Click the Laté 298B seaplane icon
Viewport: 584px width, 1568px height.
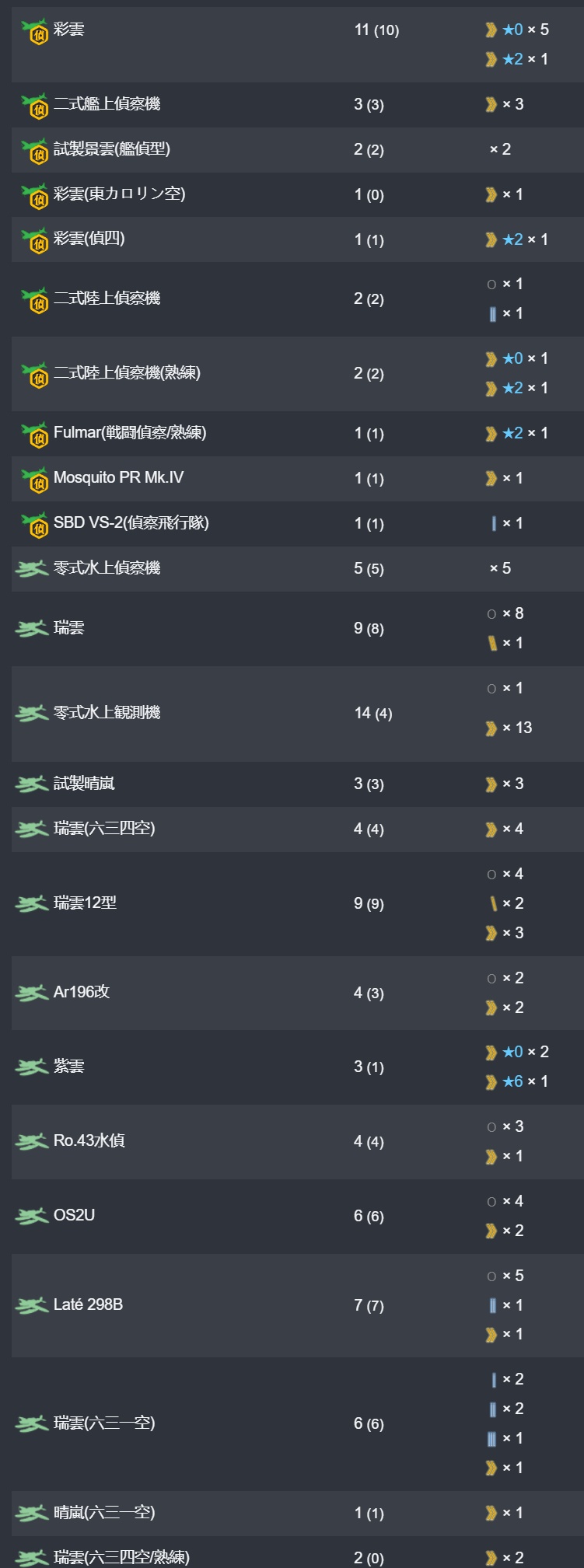point(31,1306)
